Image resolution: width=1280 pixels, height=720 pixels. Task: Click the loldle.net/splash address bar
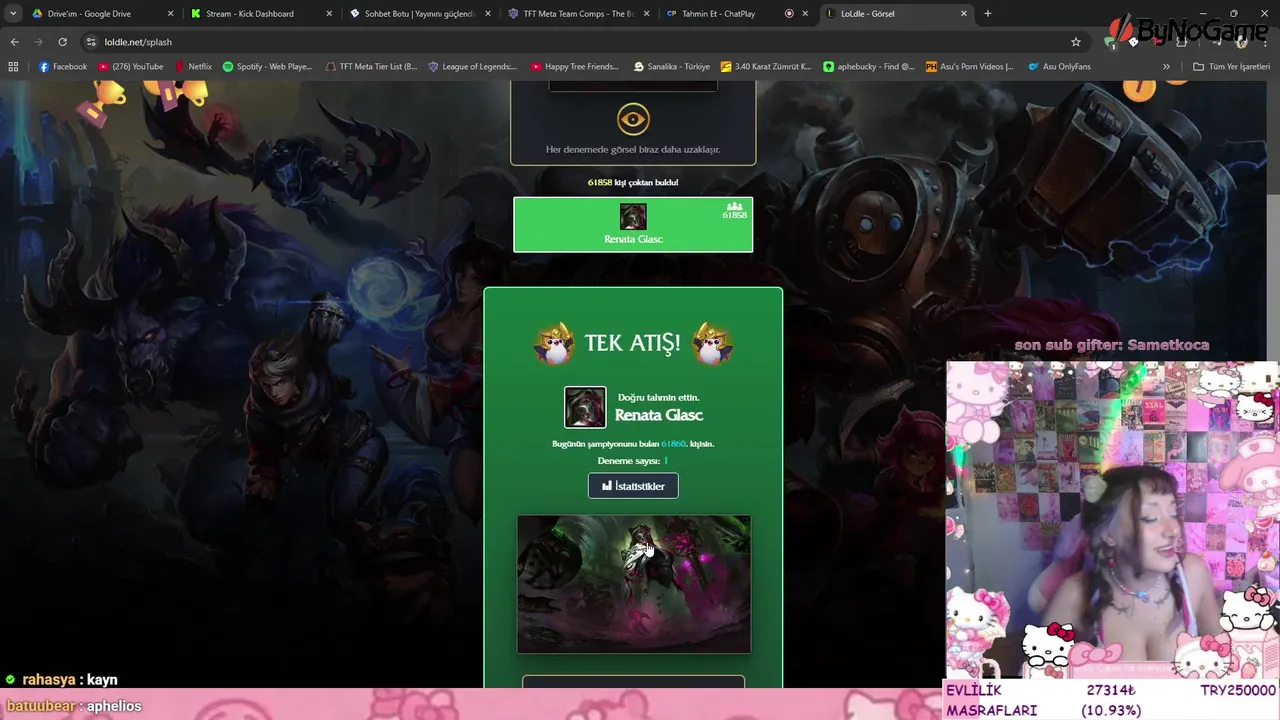[580, 42]
